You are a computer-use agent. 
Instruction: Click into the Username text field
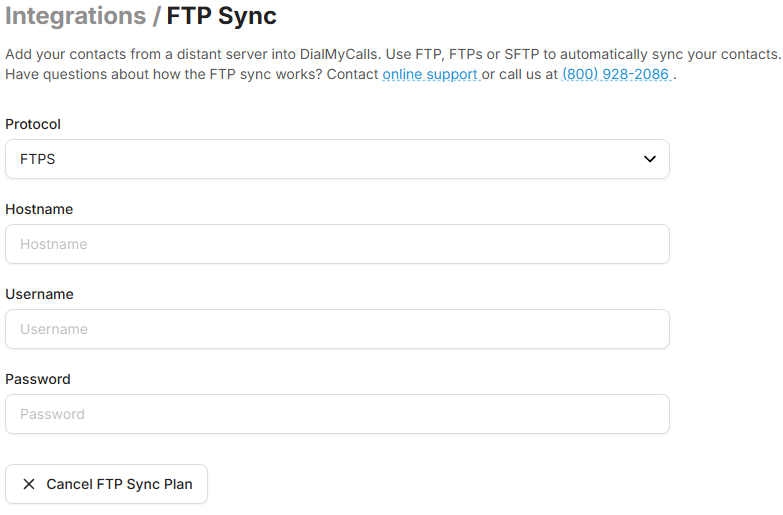click(x=337, y=329)
